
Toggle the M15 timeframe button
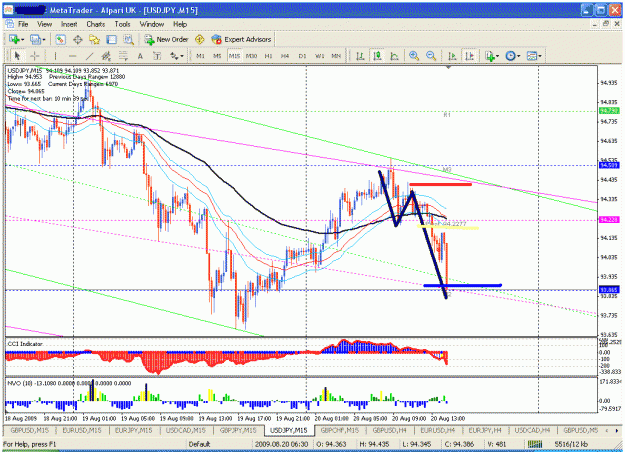[234, 56]
